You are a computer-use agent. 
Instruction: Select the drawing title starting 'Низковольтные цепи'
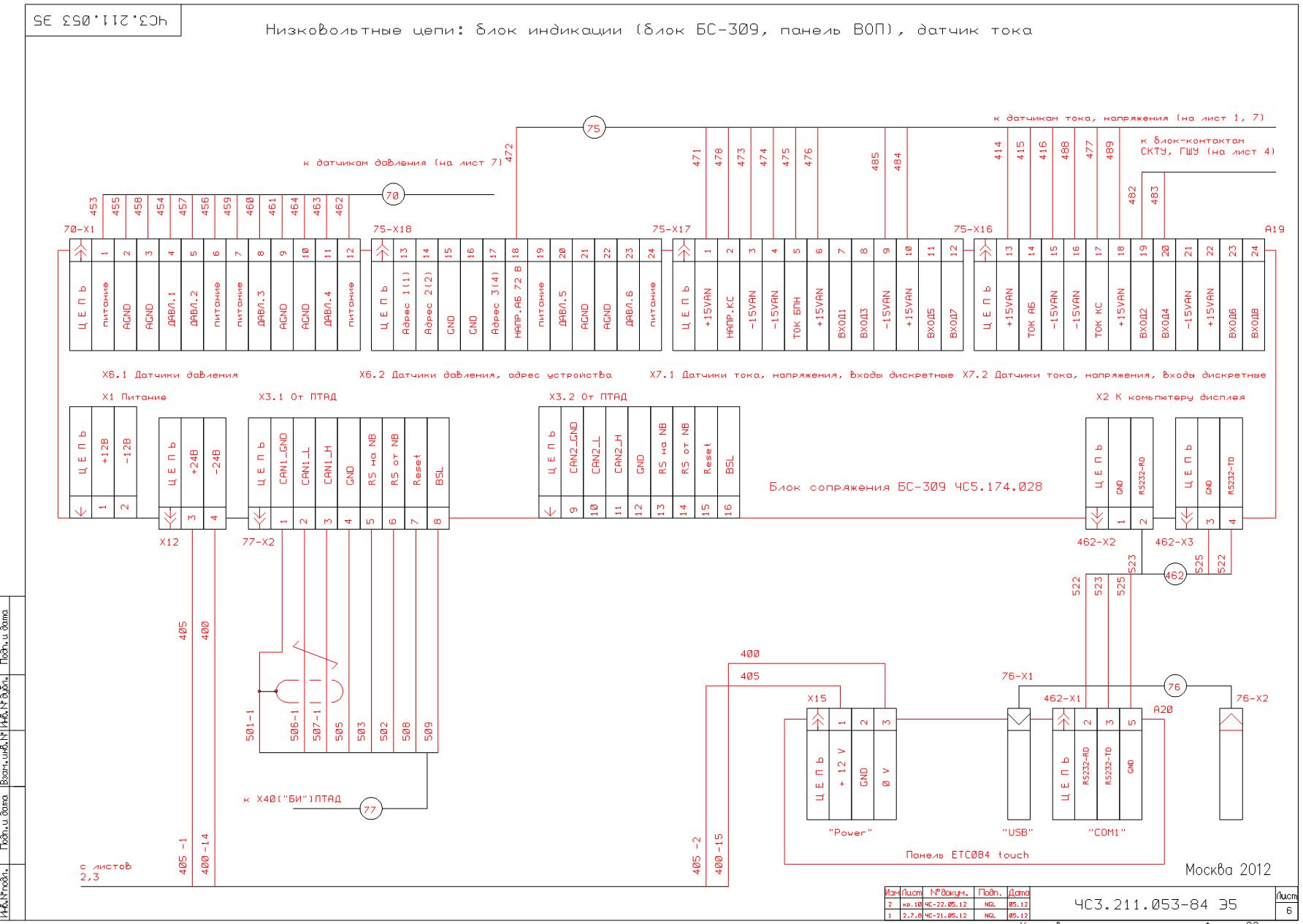pyautogui.click(x=649, y=31)
